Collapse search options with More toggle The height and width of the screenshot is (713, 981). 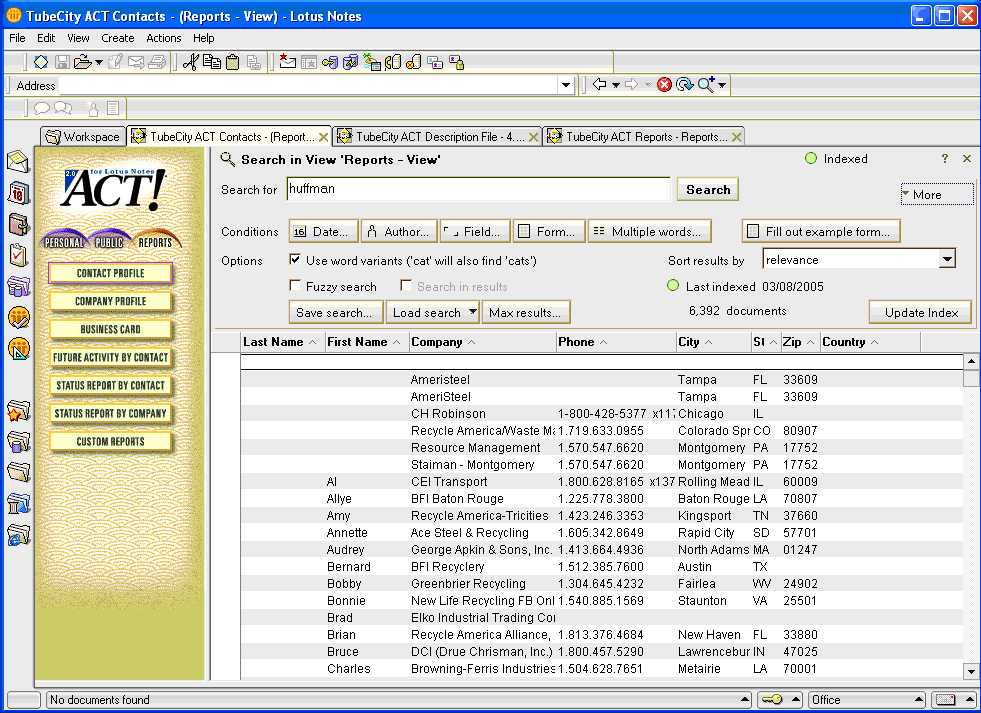tap(937, 195)
